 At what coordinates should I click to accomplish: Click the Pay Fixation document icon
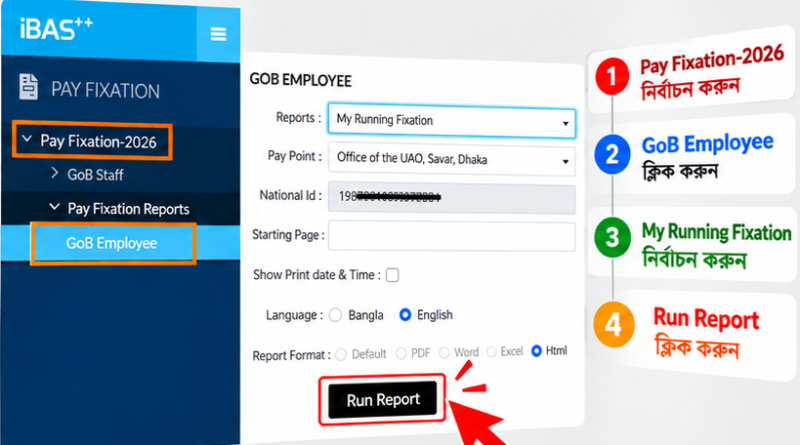coord(28,86)
